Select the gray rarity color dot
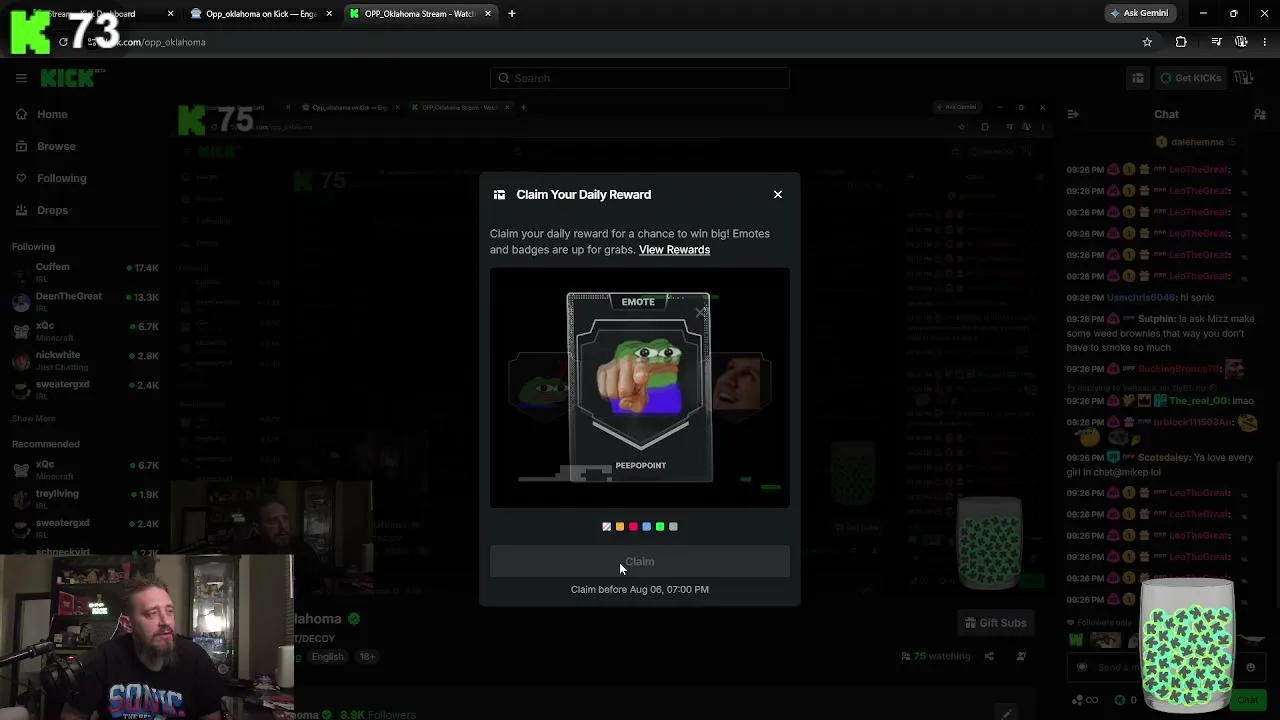The image size is (1280, 720). [x=673, y=527]
